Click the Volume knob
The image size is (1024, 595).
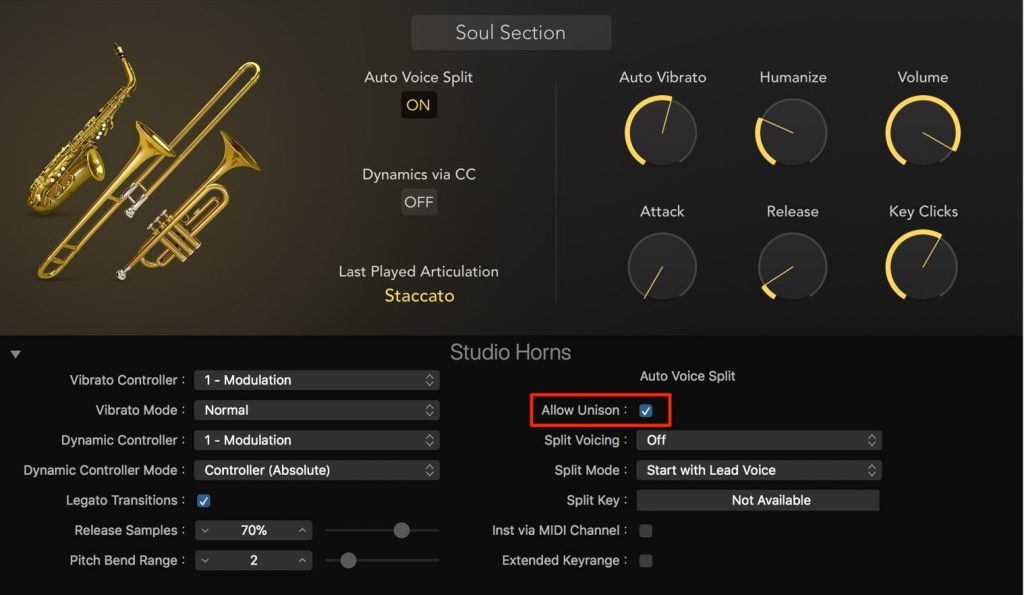[922, 131]
